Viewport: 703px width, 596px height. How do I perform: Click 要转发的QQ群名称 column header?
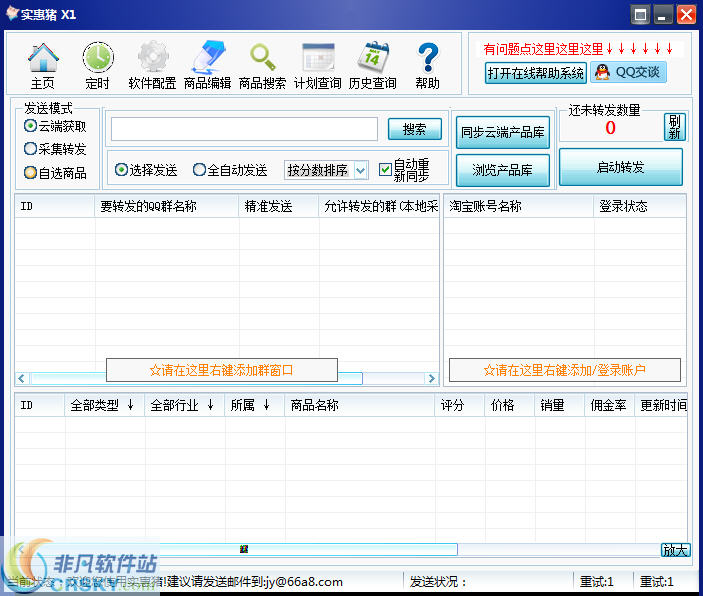pos(167,206)
